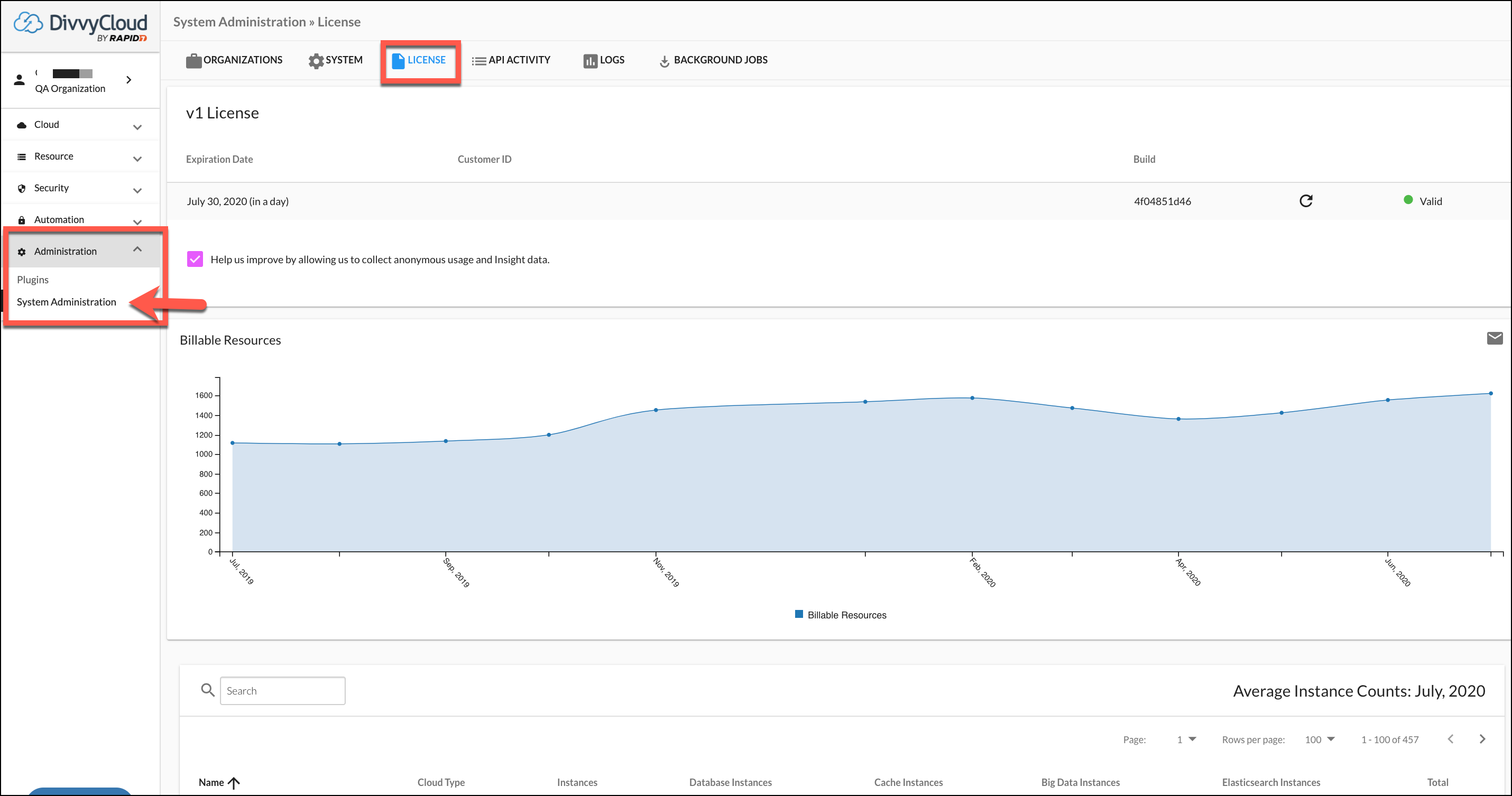Click the Resource menu label
Viewport: 1512px width, 796px height.
coord(53,156)
